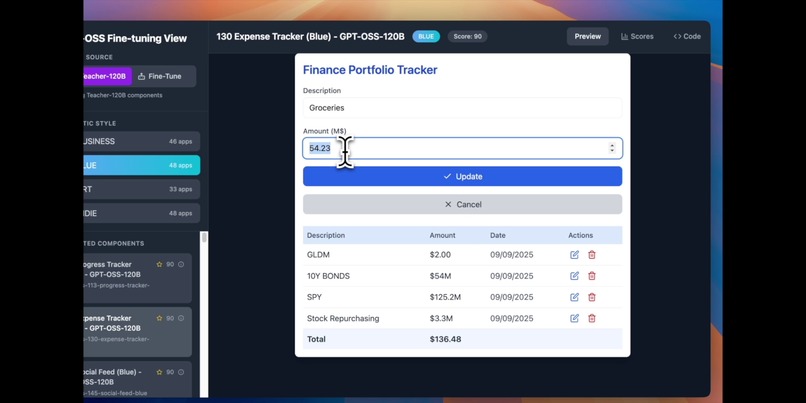Screen dimensions: 806x403
Task: Click the Stock Repurchasing description cell
Action: click(x=343, y=318)
